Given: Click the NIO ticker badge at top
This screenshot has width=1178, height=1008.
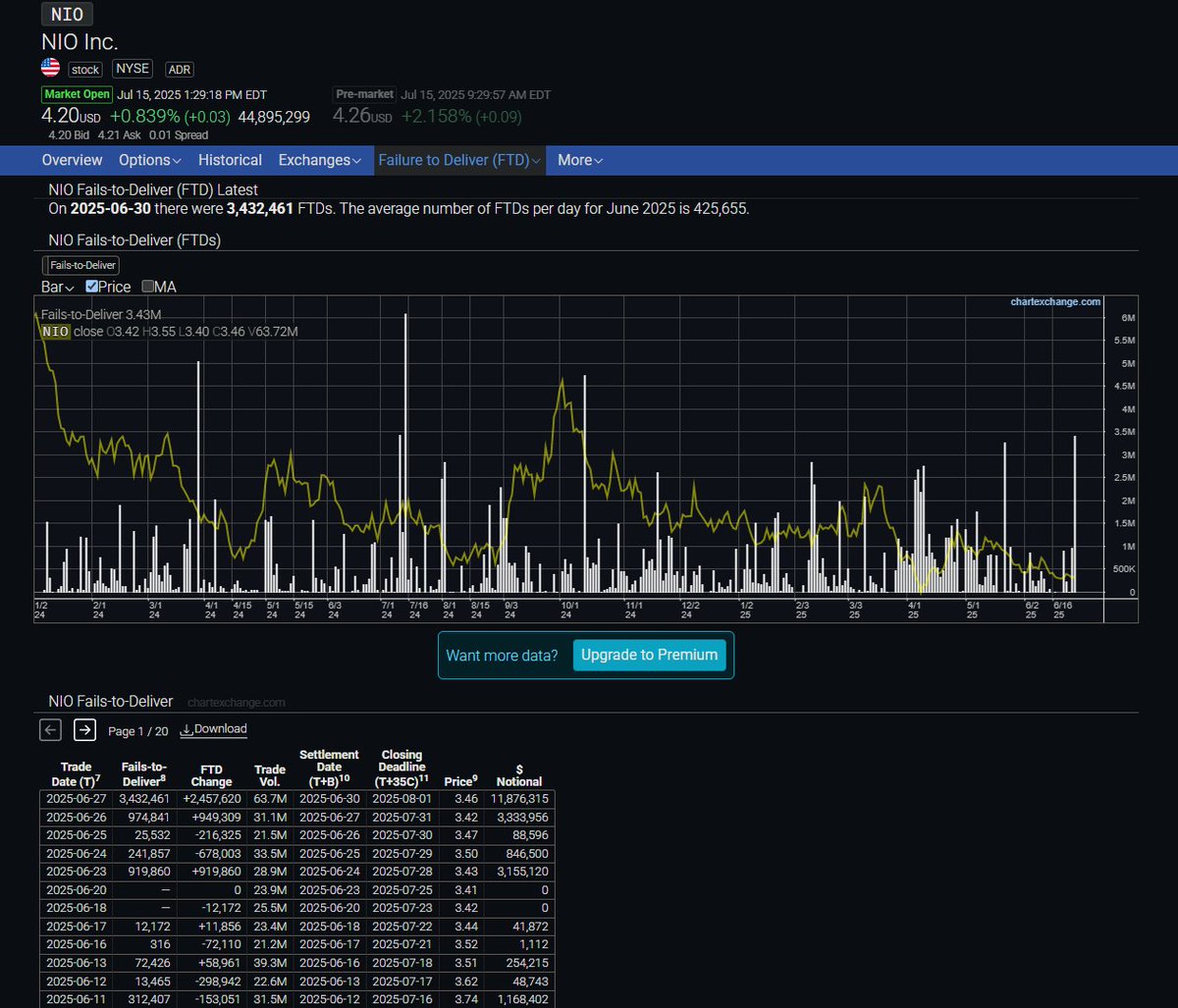Looking at the screenshot, I should pyautogui.click(x=68, y=15).
